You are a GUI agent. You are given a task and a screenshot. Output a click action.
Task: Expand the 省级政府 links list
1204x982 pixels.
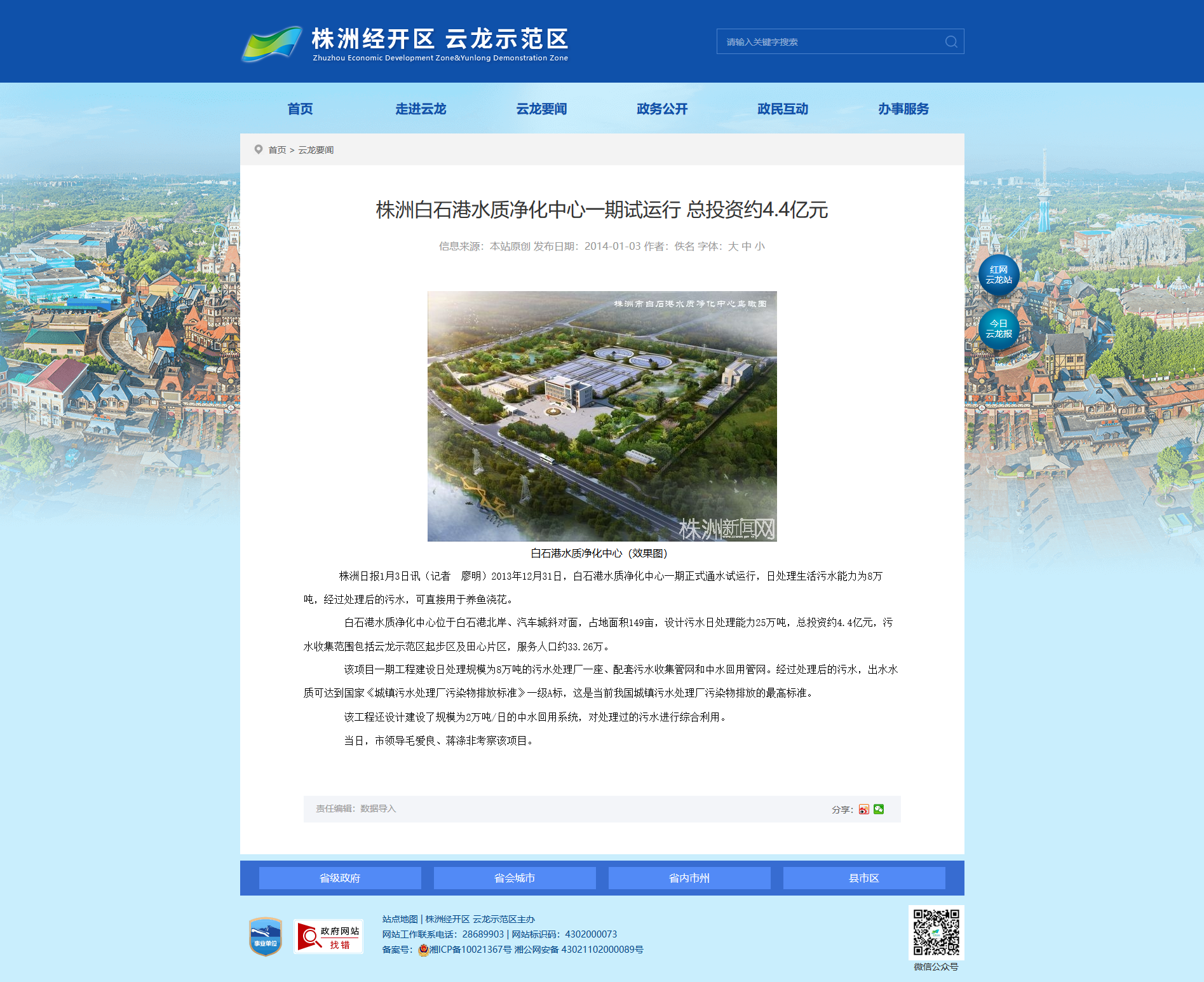click(340, 878)
